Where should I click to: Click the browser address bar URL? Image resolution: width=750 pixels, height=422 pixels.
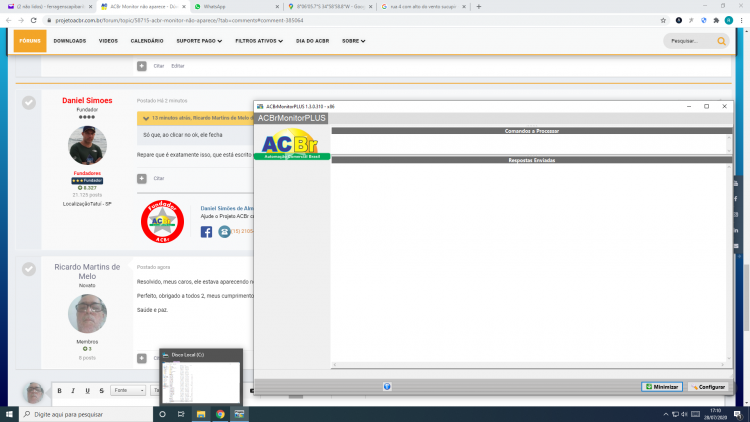(179, 21)
